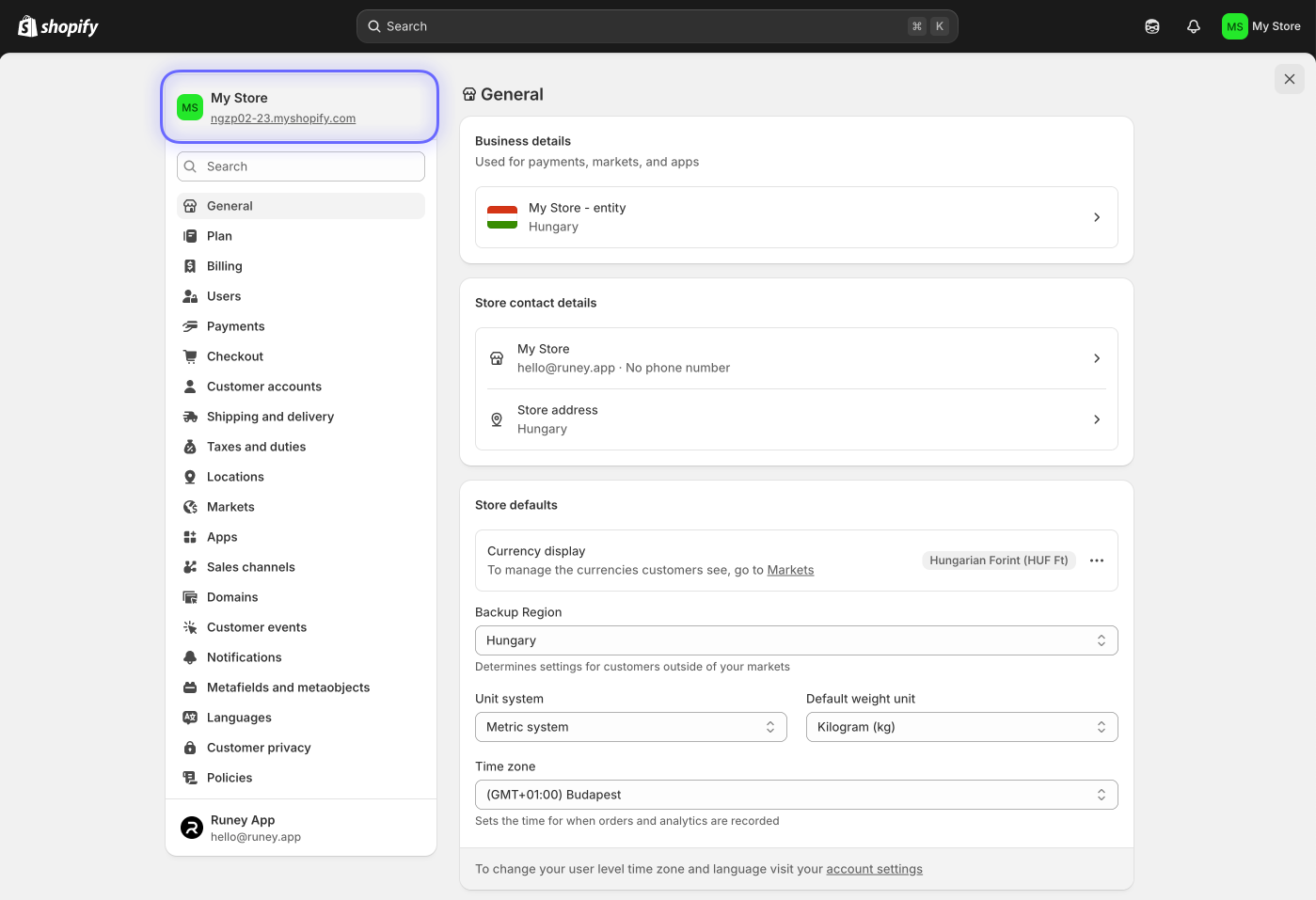This screenshot has width=1316, height=900.
Task: Click the Taxes and duties icon
Action: click(x=190, y=447)
